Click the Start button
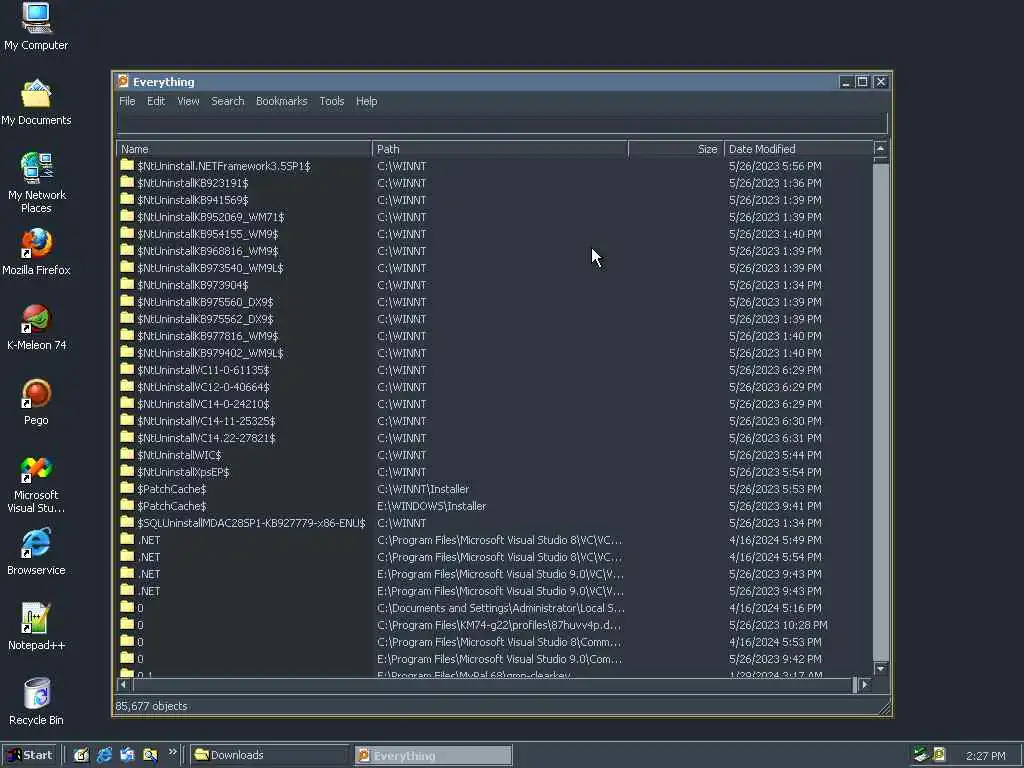Viewport: 1024px width, 768px height. (30, 755)
